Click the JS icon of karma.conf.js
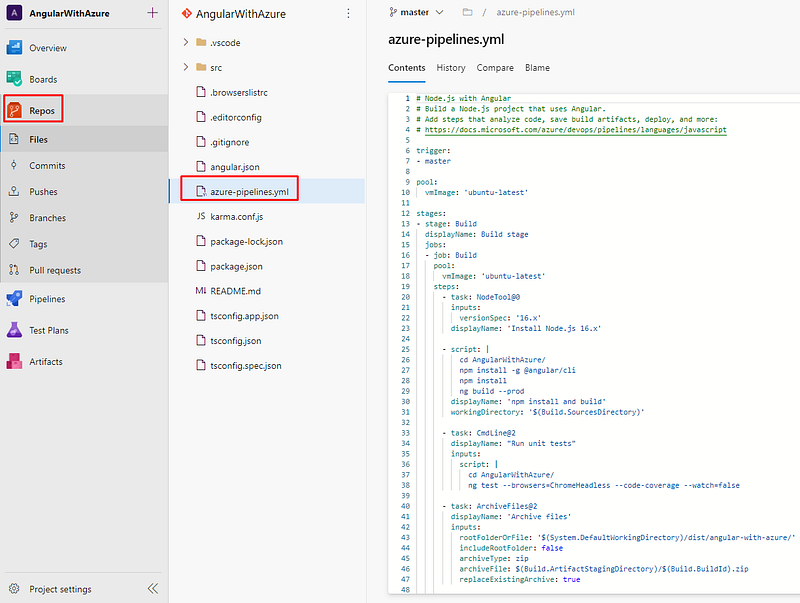Viewport: 800px width, 603px height. point(201,216)
